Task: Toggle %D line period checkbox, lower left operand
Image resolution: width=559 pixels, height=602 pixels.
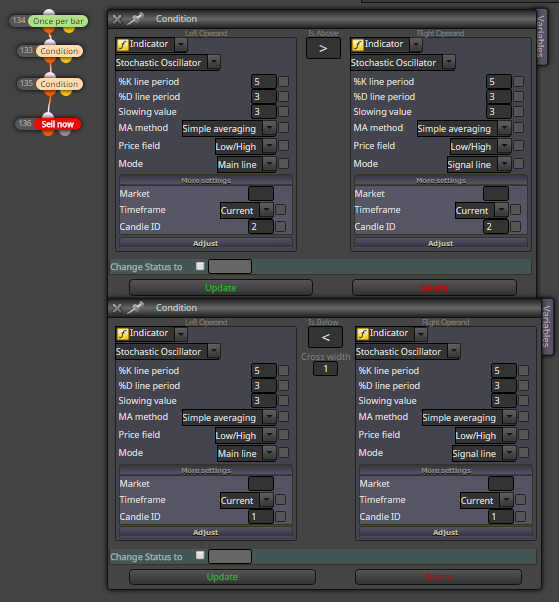Action: point(283,385)
